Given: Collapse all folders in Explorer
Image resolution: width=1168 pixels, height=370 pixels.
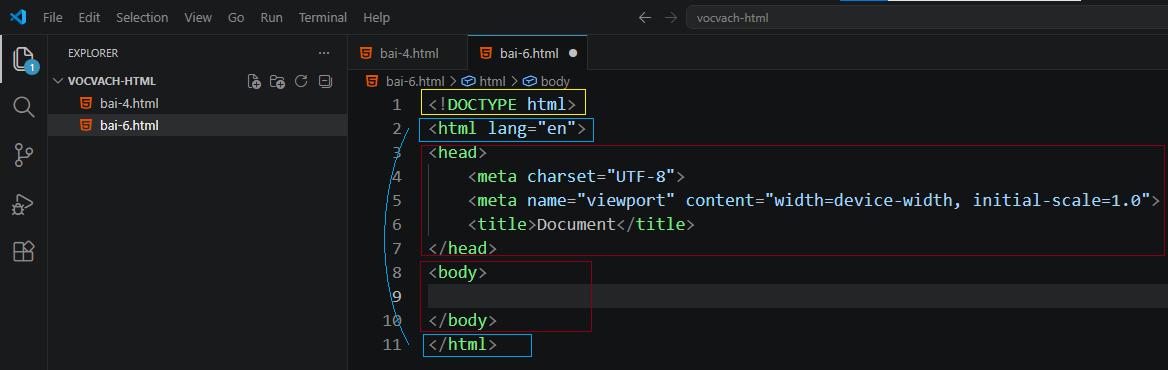Looking at the screenshot, I should (325, 81).
